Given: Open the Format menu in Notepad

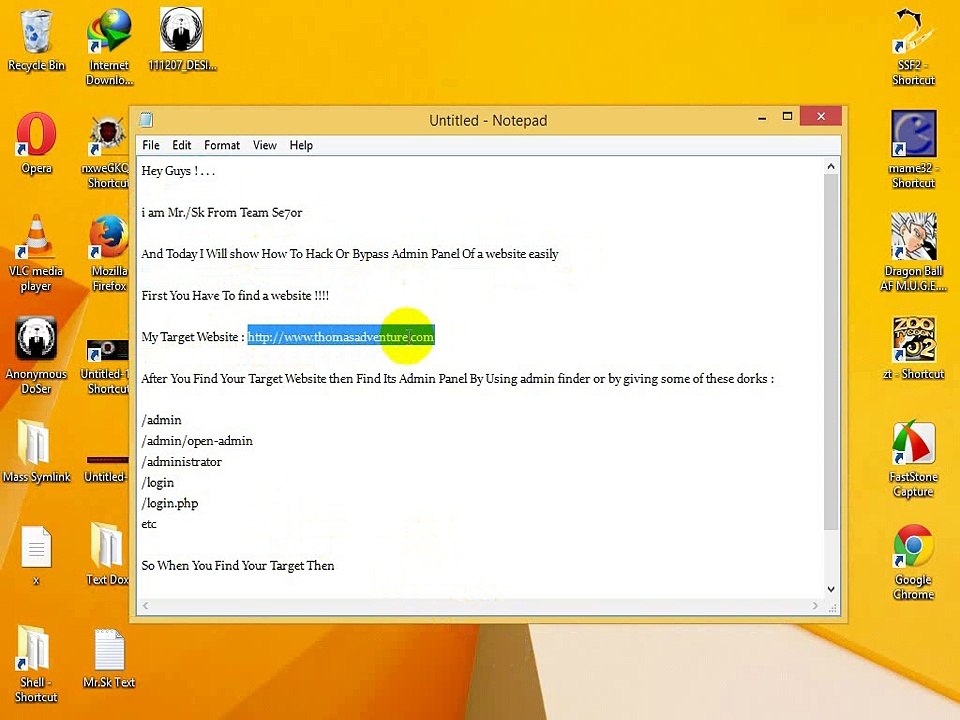Looking at the screenshot, I should (222, 145).
